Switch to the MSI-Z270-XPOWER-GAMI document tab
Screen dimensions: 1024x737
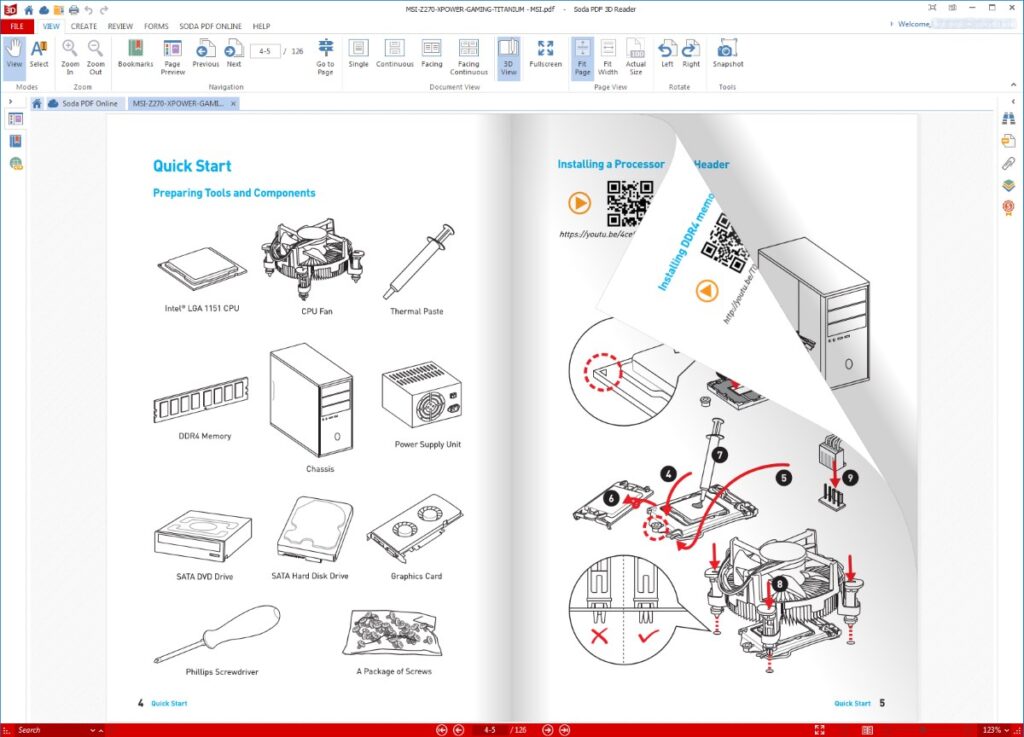coord(178,103)
